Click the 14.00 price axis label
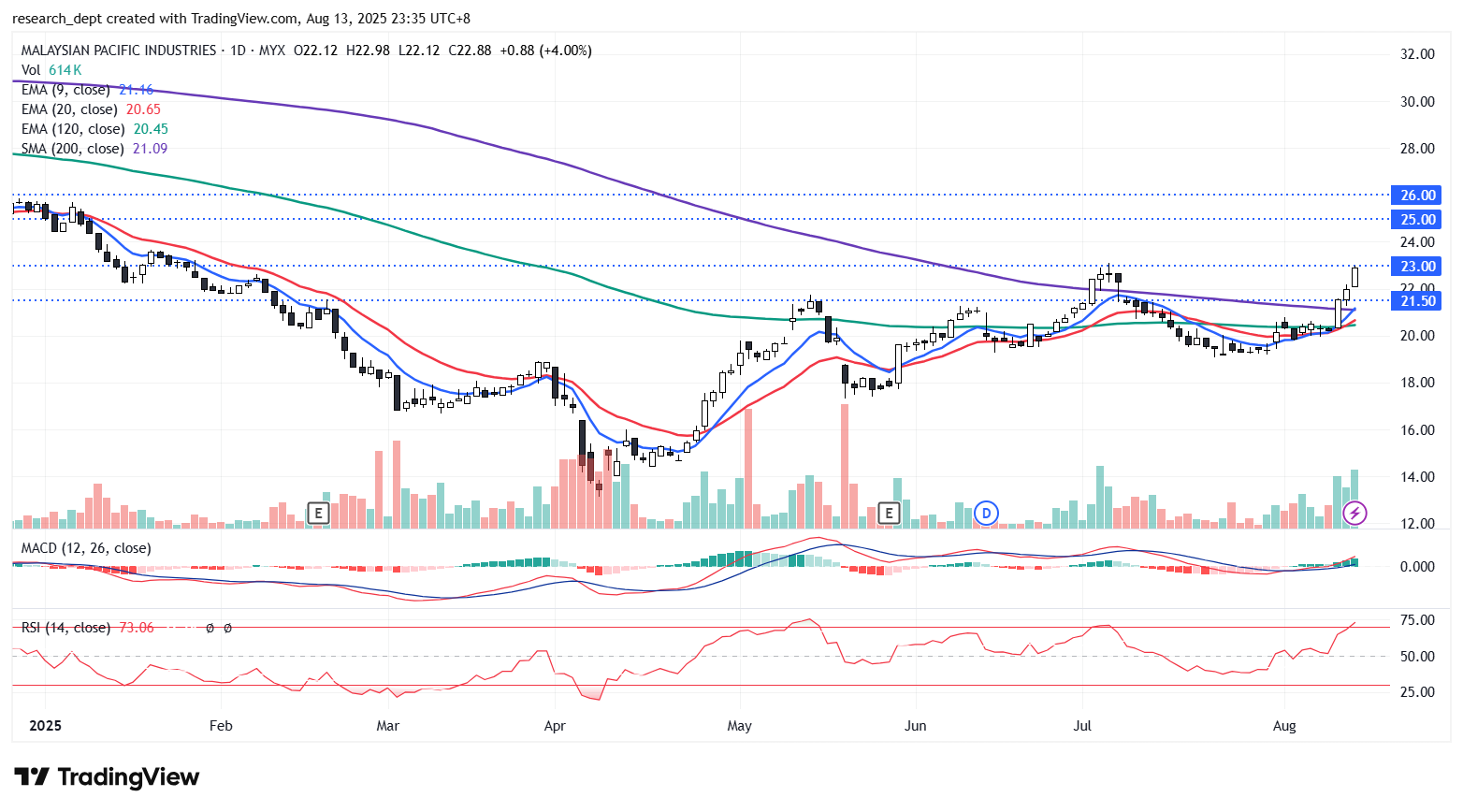 coord(1417,477)
